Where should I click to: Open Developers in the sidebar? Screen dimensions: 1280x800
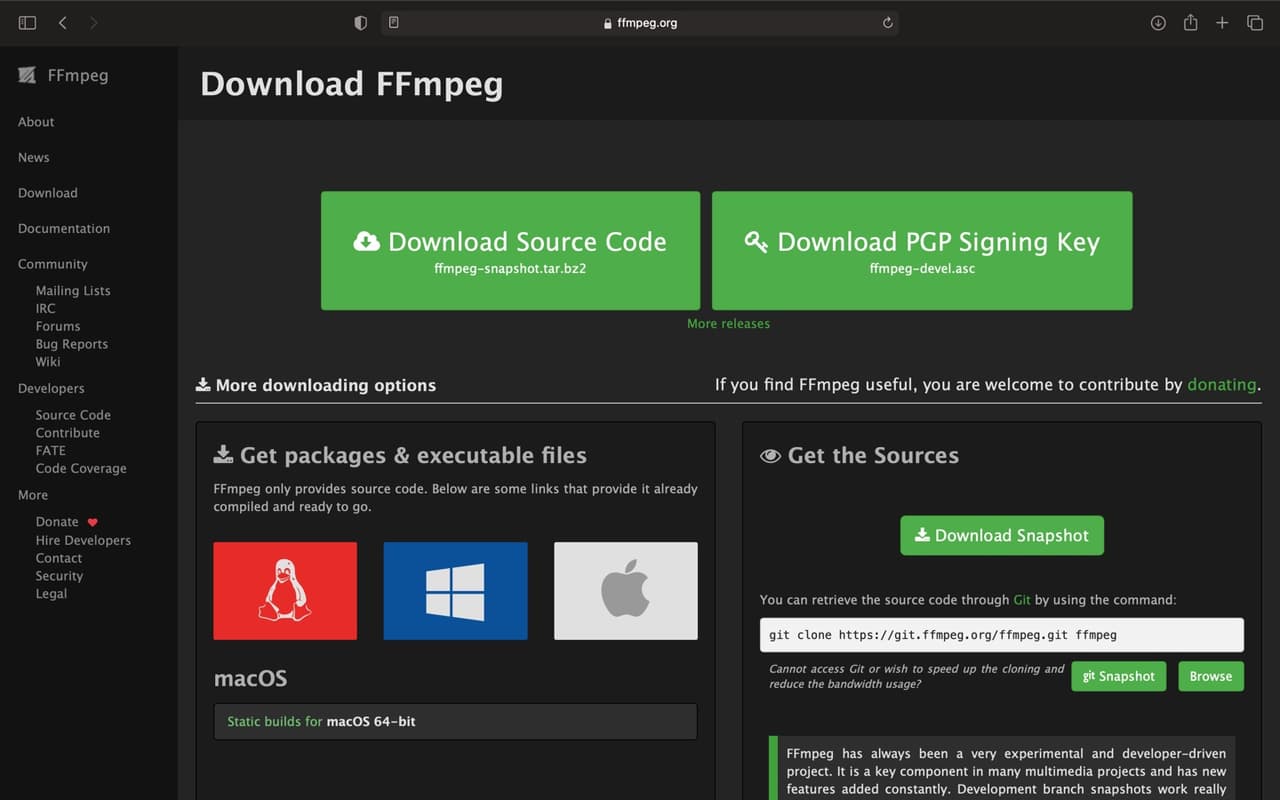51,388
